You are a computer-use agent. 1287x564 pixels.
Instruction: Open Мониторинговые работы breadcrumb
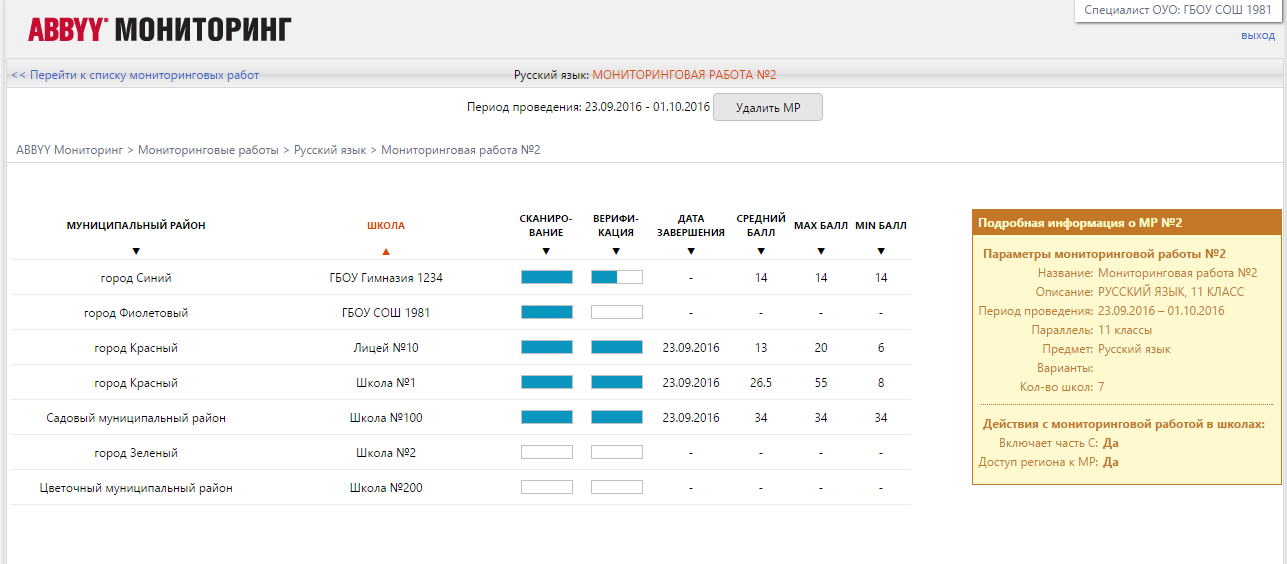pyautogui.click(x=208, y=150)
